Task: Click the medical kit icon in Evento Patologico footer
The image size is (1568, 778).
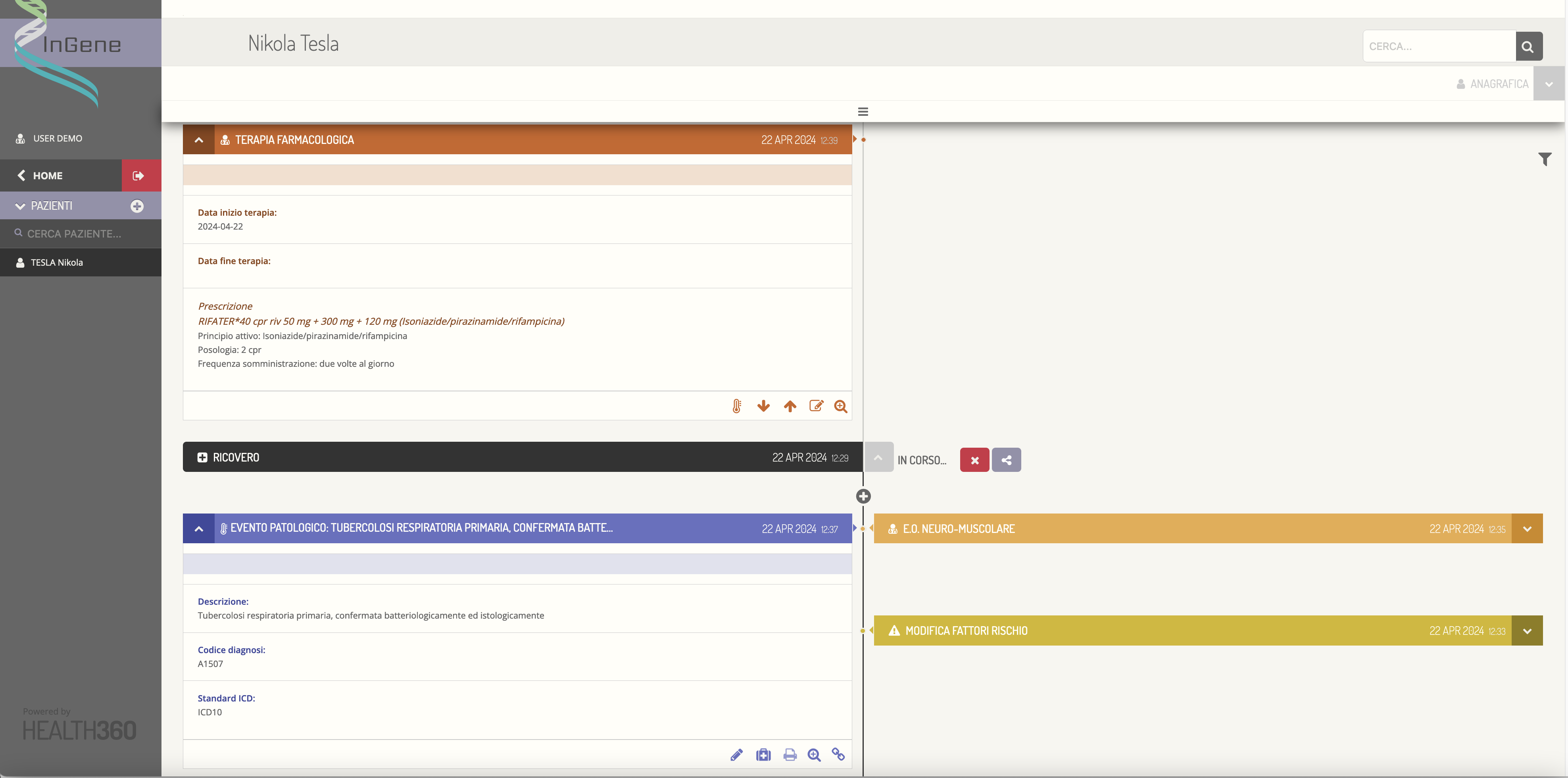Action: tap(763, 755)
